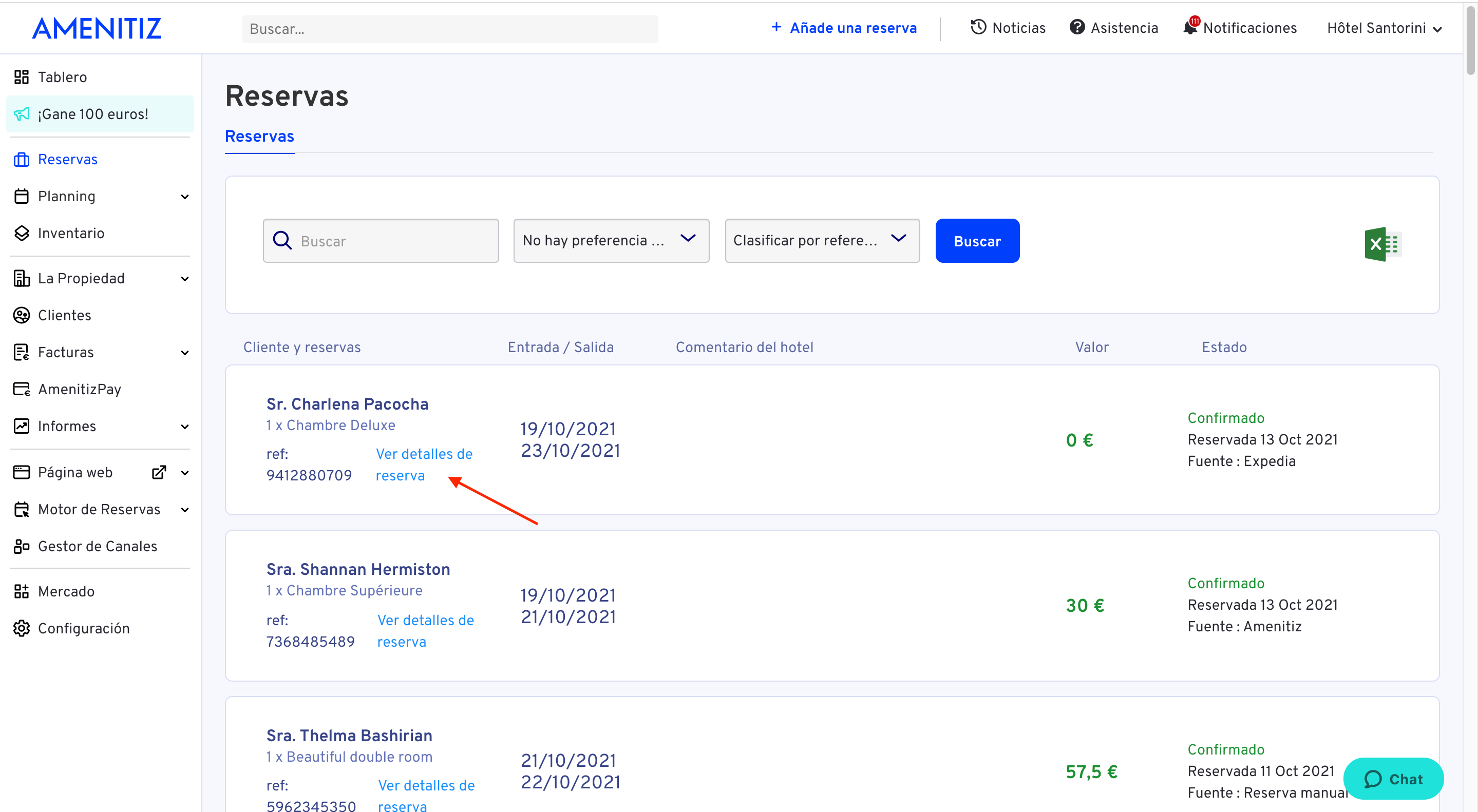Click the megaphone icon for Gane 100 euros
Image resolution: width=1478 pixels, height=812 pixels.
coord(21,114)
